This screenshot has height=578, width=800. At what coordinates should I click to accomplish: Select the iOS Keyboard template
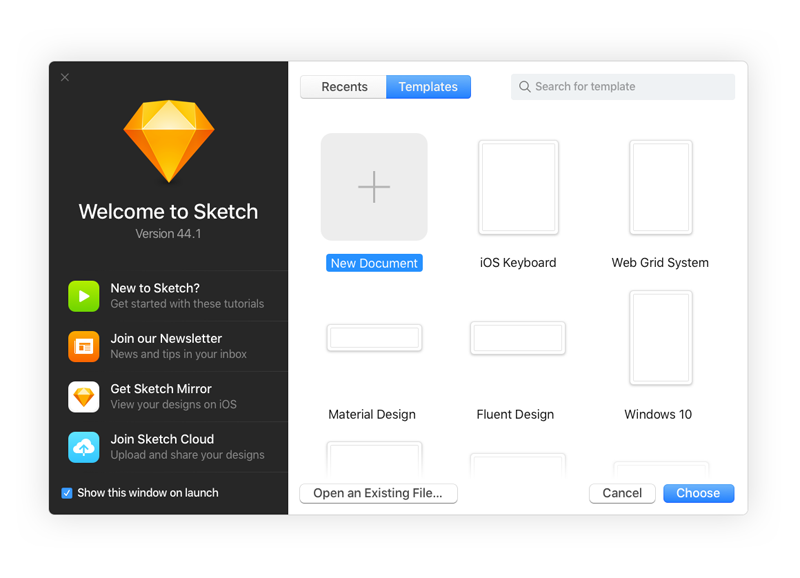(x=518, y=187)
